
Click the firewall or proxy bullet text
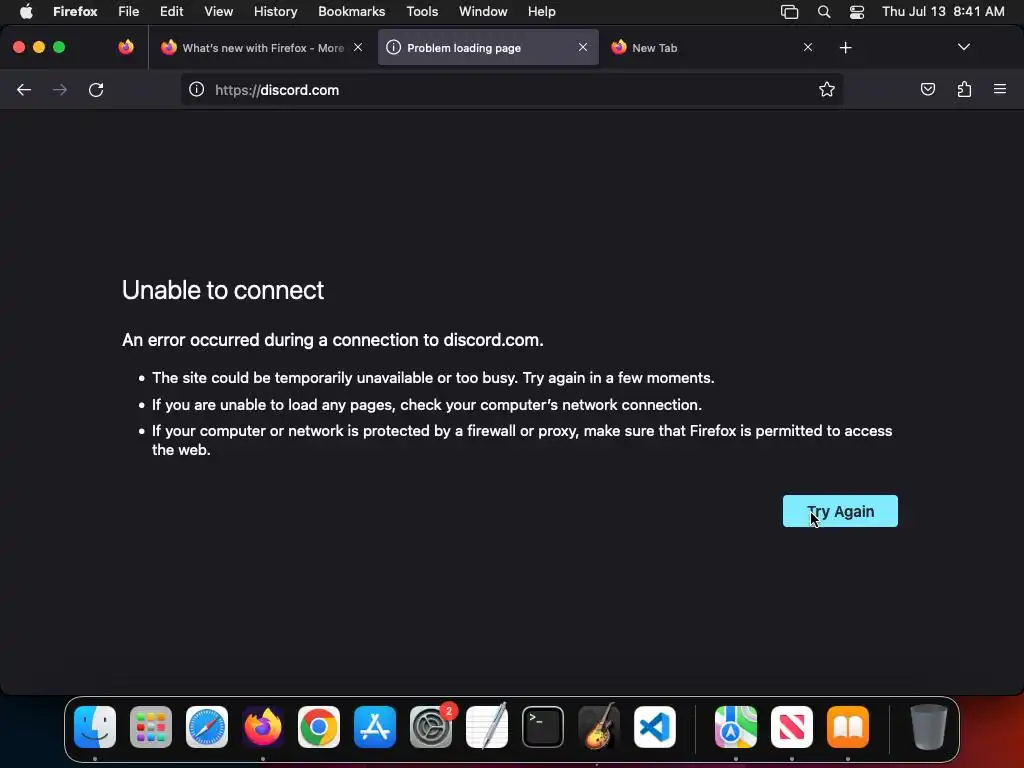pyautogui.click(x=522, y=440)
